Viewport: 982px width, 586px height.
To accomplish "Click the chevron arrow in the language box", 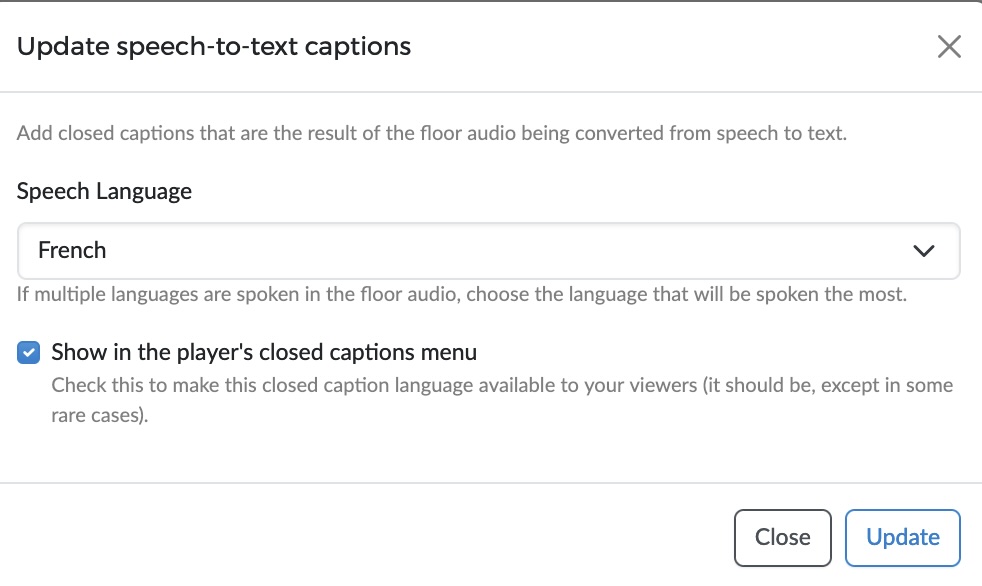I will point(924,251).
